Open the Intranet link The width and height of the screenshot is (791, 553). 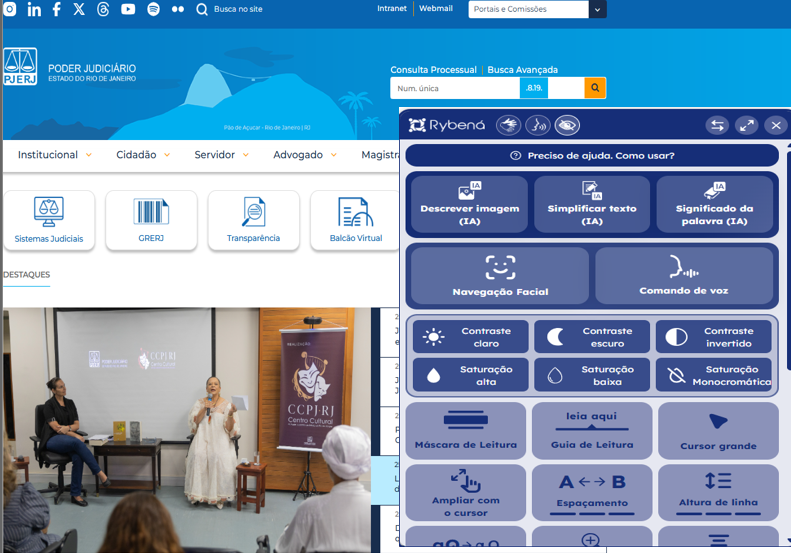coord(391,9)
